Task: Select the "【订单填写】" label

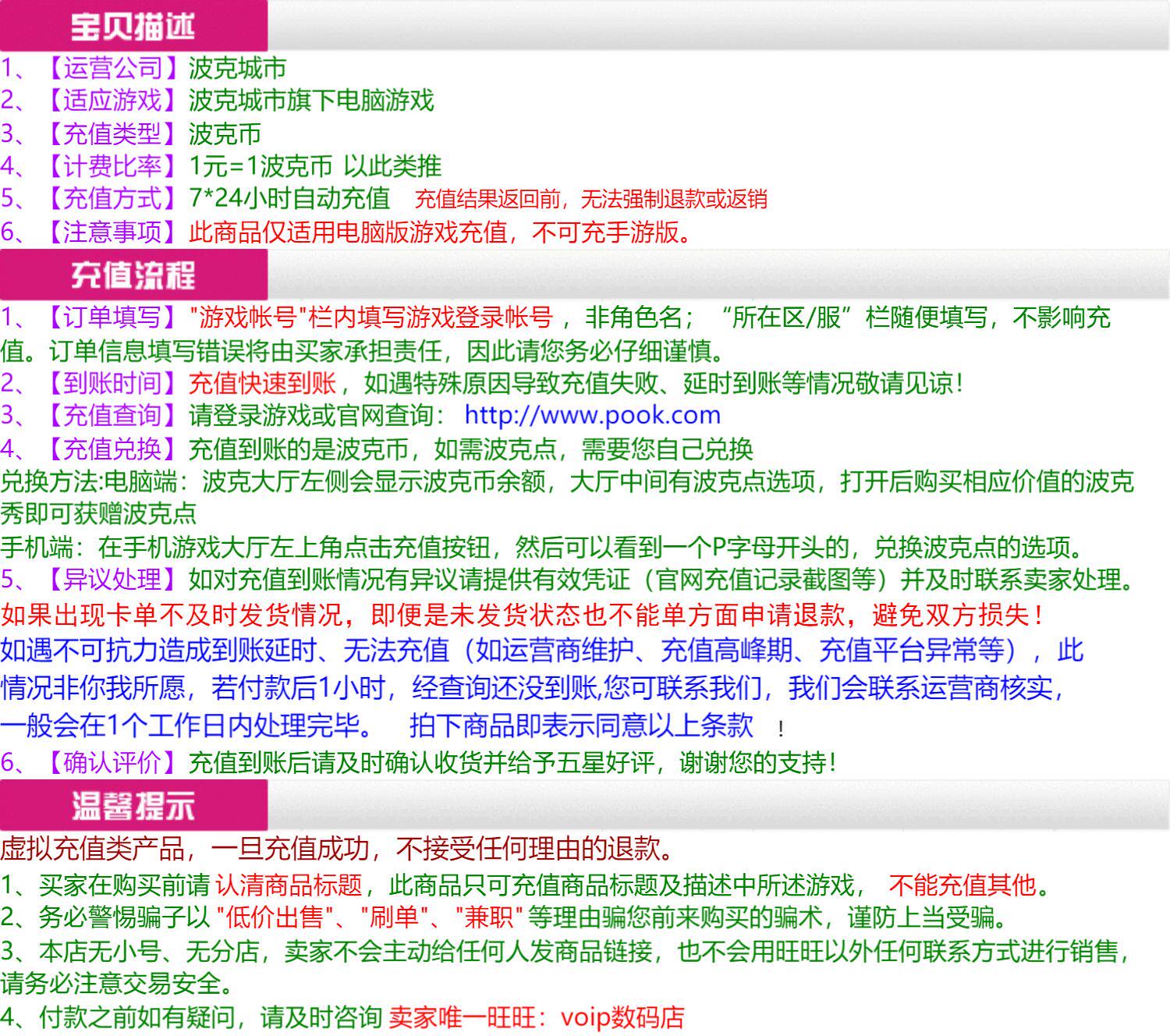Action: [x=112, y=318]
